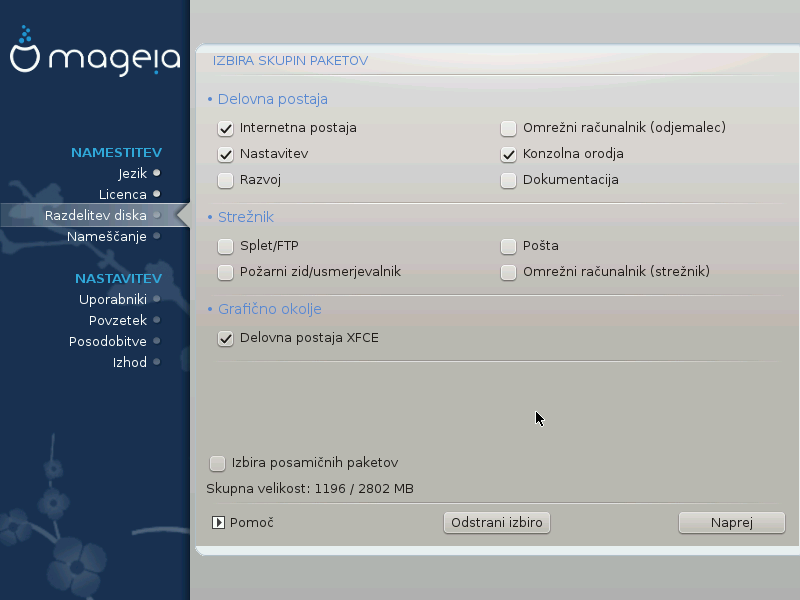Collapse the Strežnik section header
The height and width of the screenshot is (600, 800).
240,217
